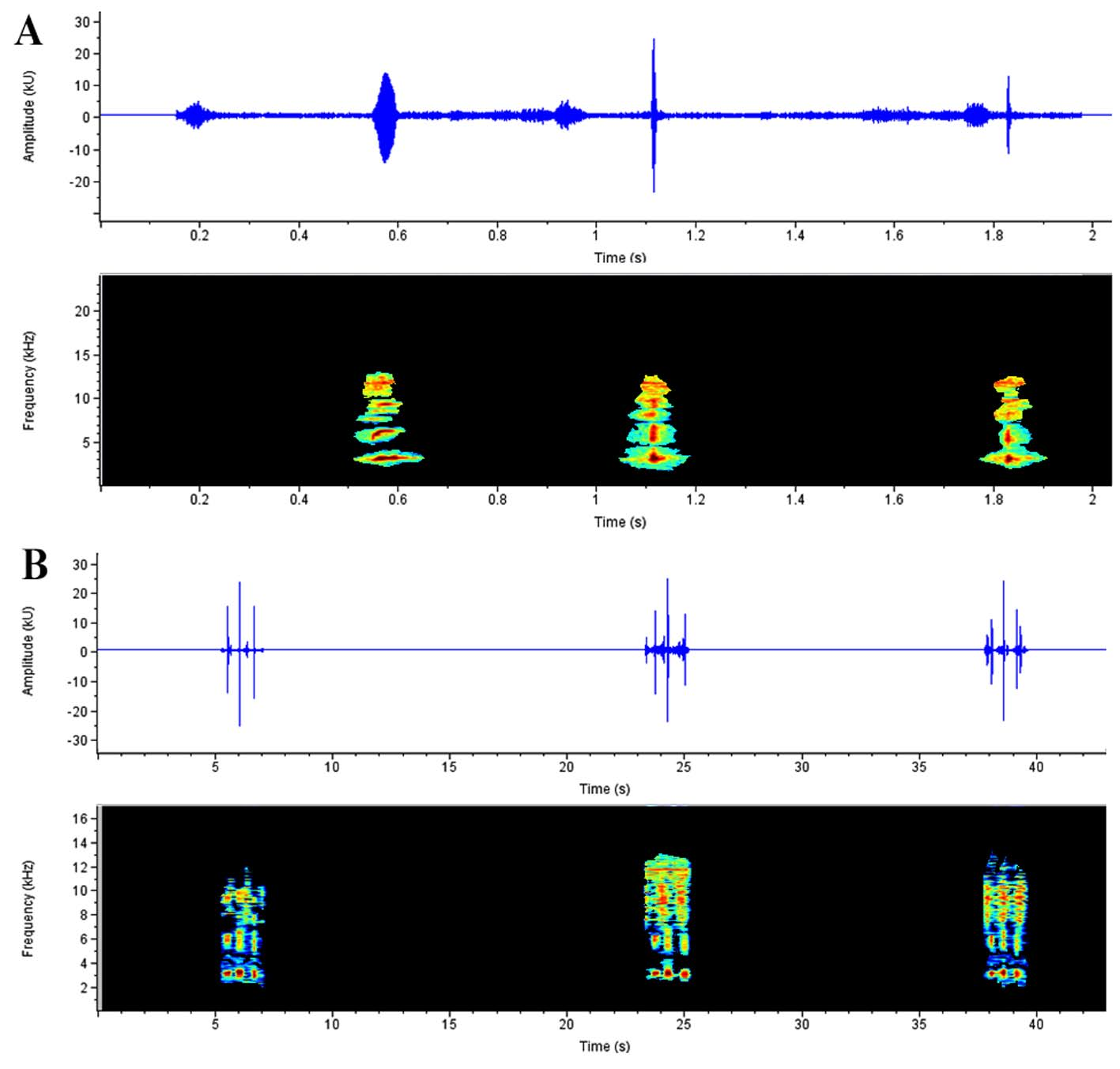This screenshot has height=1069, width=1120.
Task: Select "Amplitude (kU)" axis label in panel A
Action: 29,116
